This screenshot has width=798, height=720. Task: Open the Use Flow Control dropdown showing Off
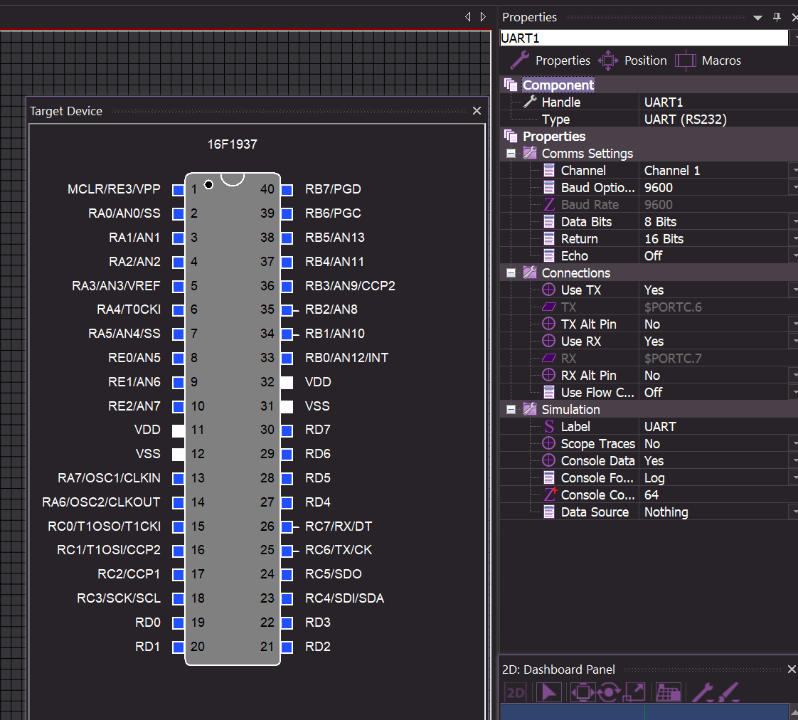[x=794, y=392]
